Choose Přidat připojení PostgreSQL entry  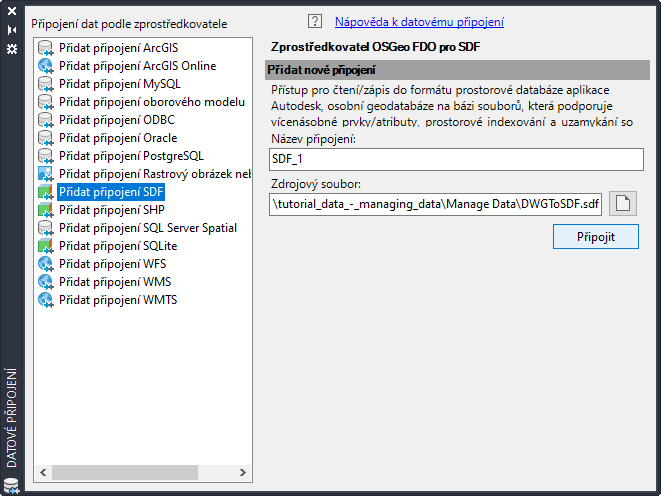coord(131,156)
